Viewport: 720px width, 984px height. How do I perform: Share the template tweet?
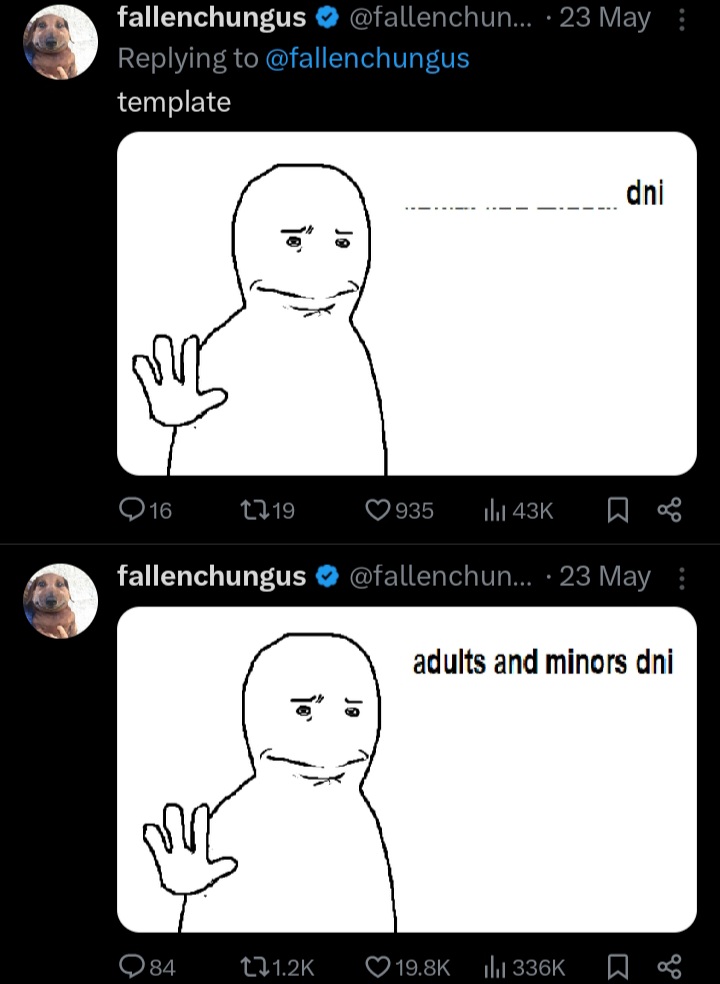pyautogui.click(x=669, y=511)
